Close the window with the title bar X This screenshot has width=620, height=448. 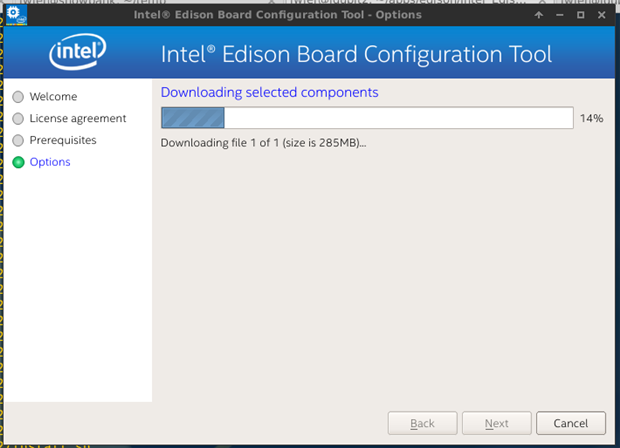click(602, 15)
